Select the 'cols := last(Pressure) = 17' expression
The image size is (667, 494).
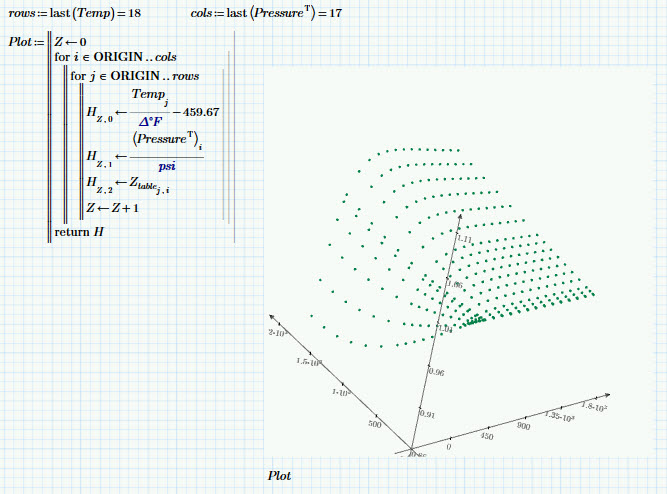pyautogui.click(x=266, y=13)
